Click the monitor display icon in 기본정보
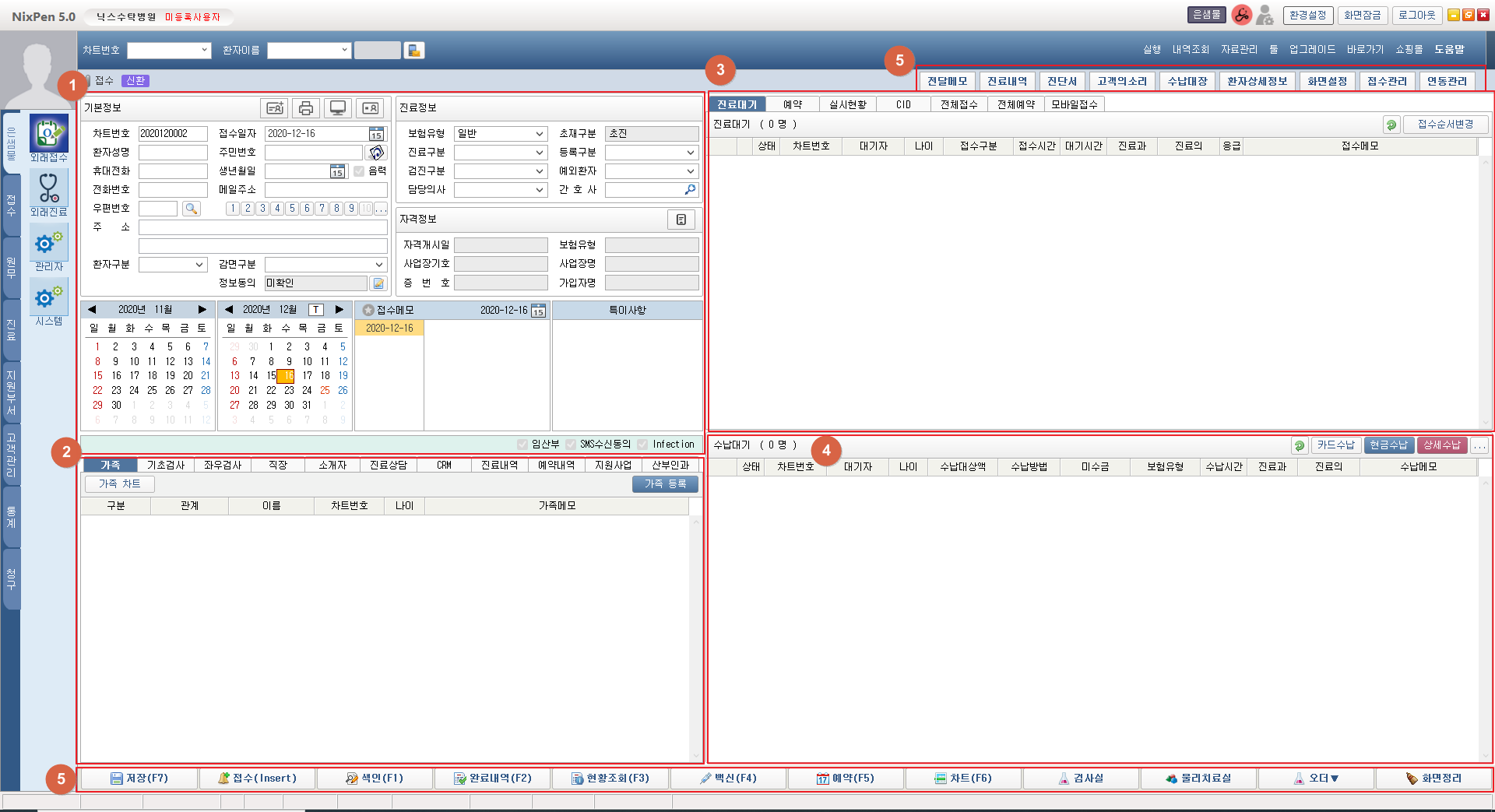This screenshot has height=812, width=1495. point(338,108)
